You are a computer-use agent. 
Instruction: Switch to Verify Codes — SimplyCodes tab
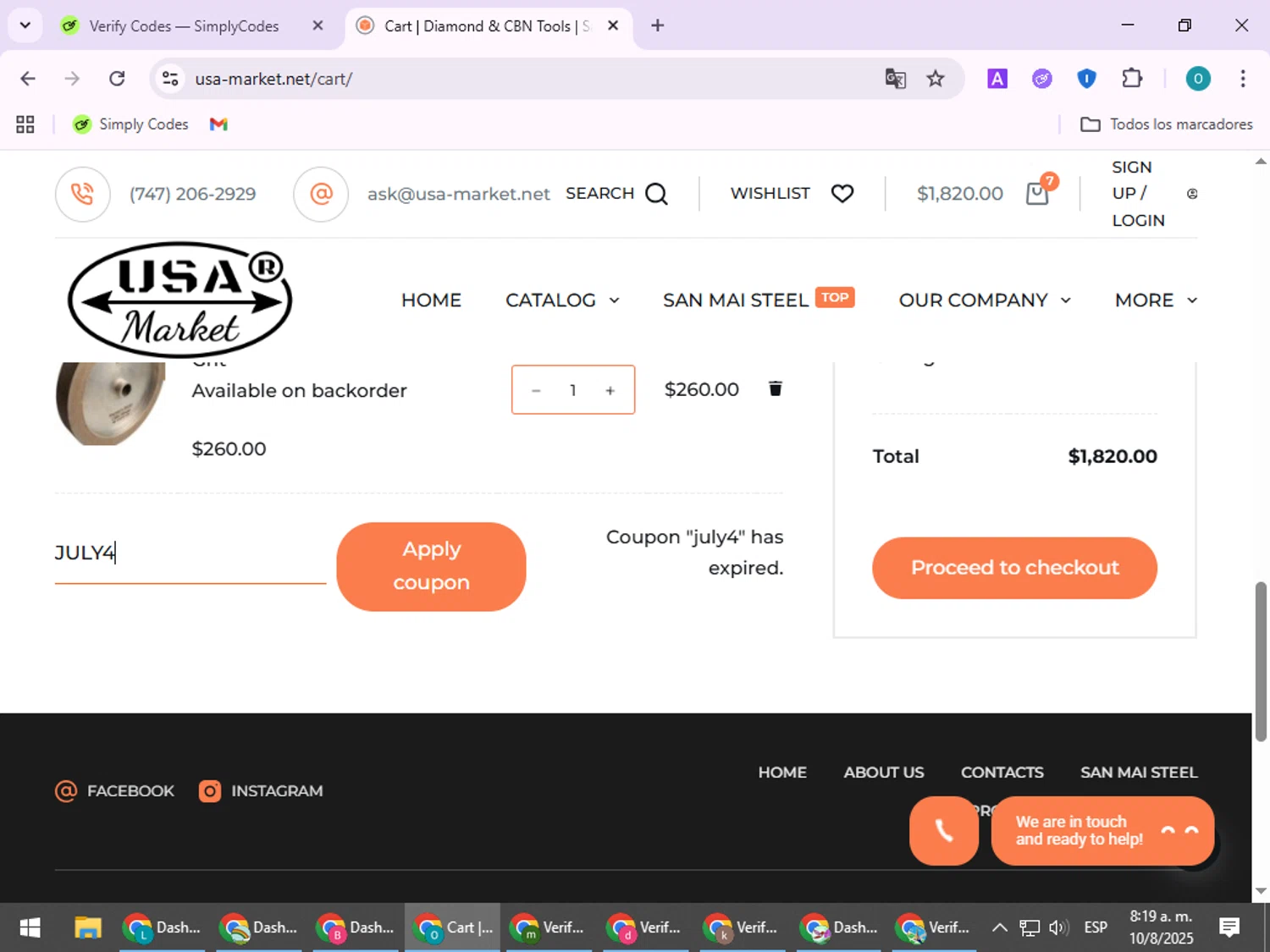(x=185, y=25)
